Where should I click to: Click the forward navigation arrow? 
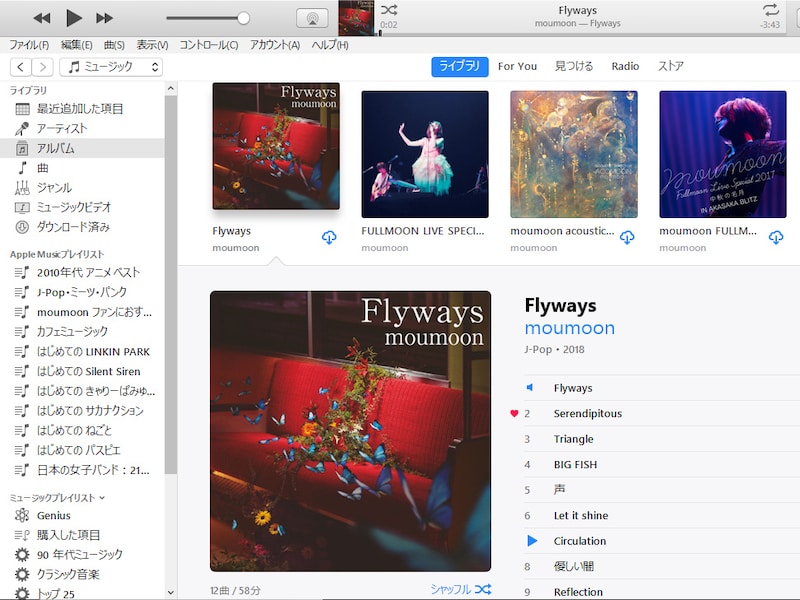tap(42, 67)
